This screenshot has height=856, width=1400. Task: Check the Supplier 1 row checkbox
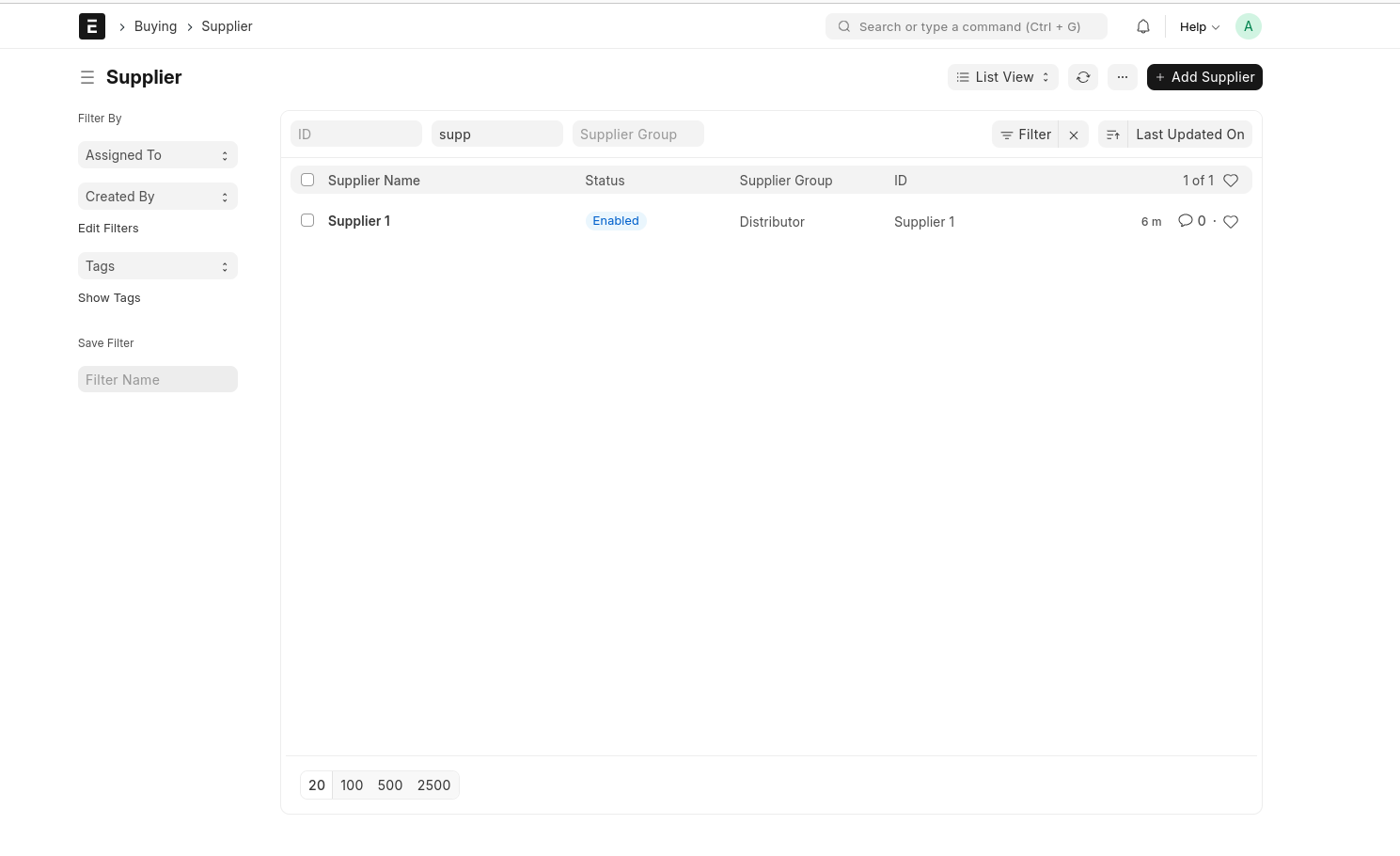[307, 220]
